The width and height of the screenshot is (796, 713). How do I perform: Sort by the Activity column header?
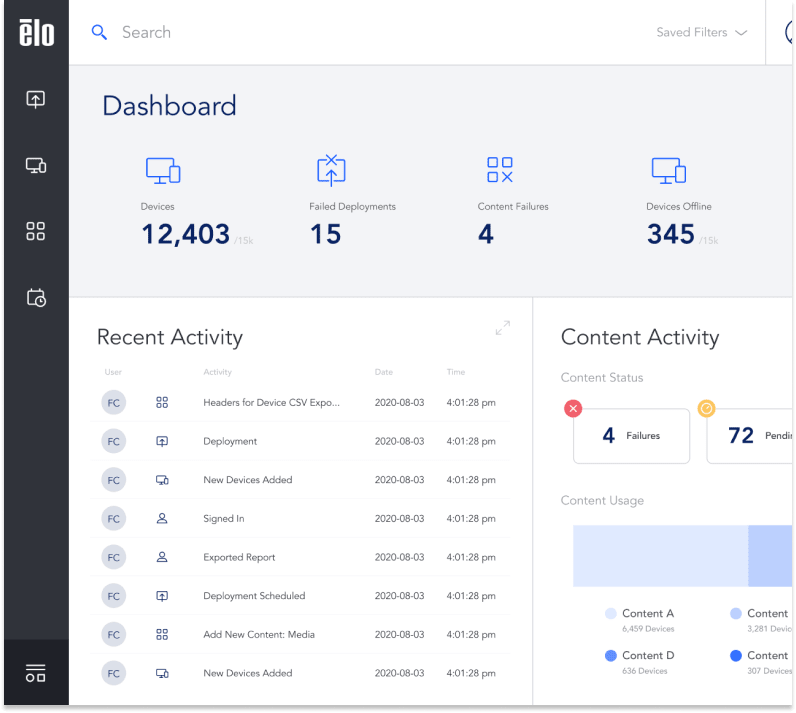click(x=217, y=372)
